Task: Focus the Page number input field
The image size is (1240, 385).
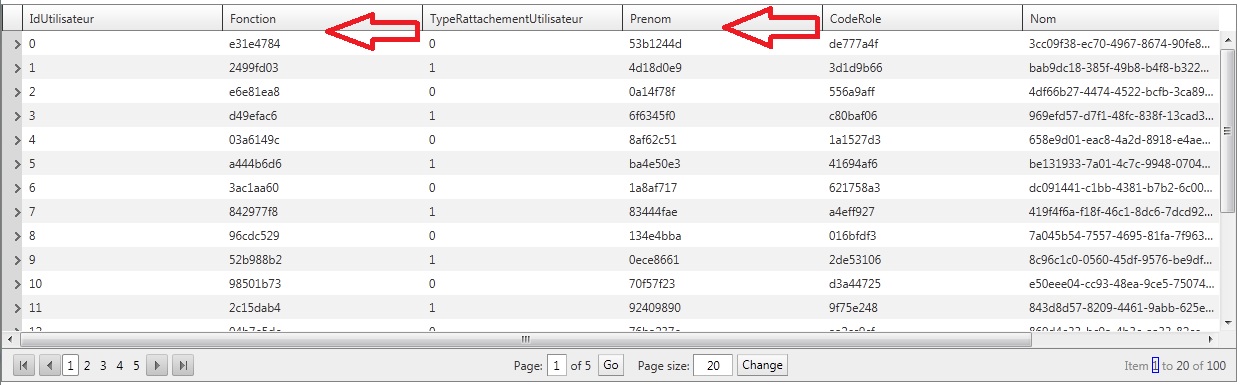Action: coord(556,366)
